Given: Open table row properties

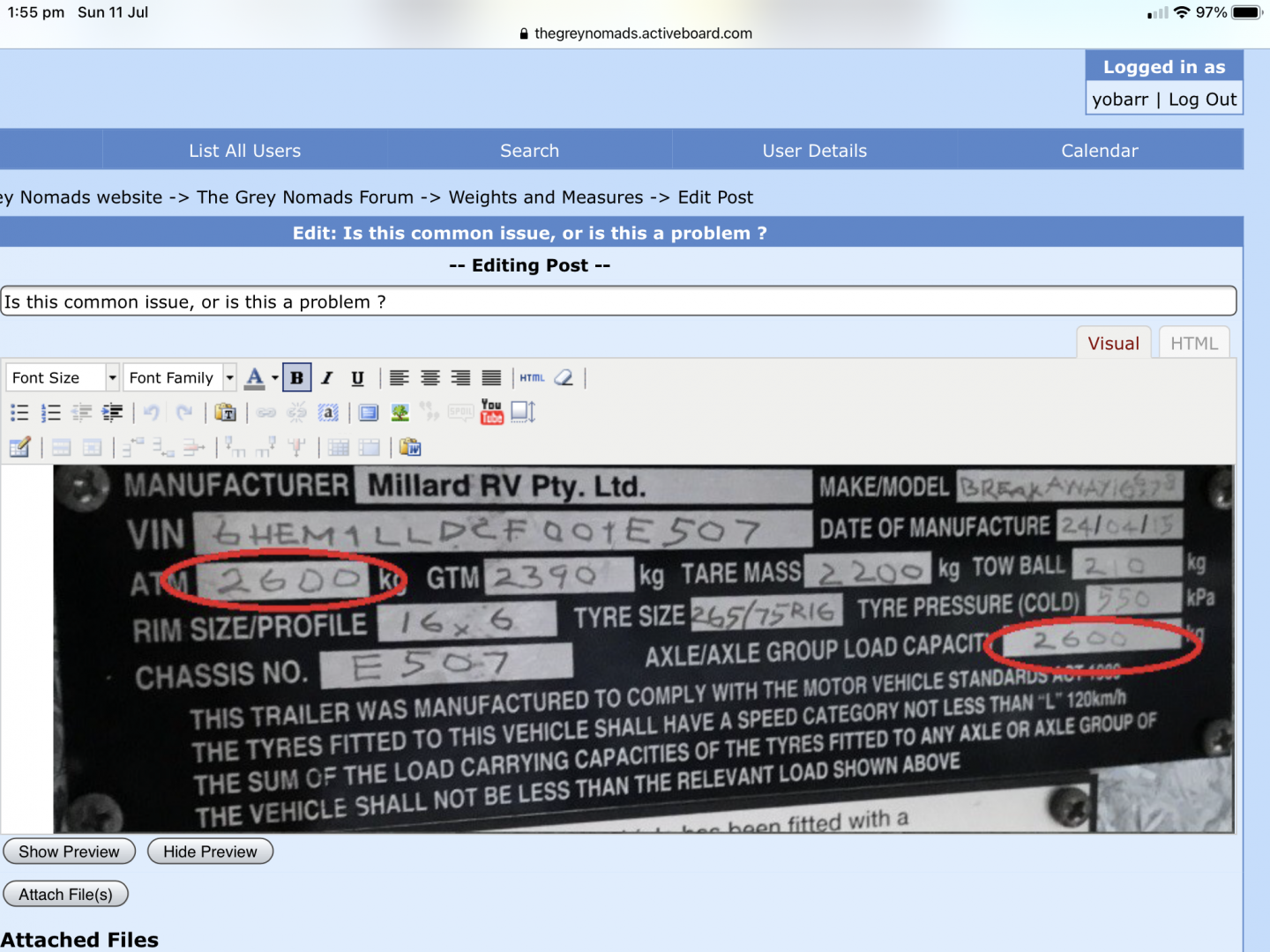Looking at the screenshot, I should 62,448.
